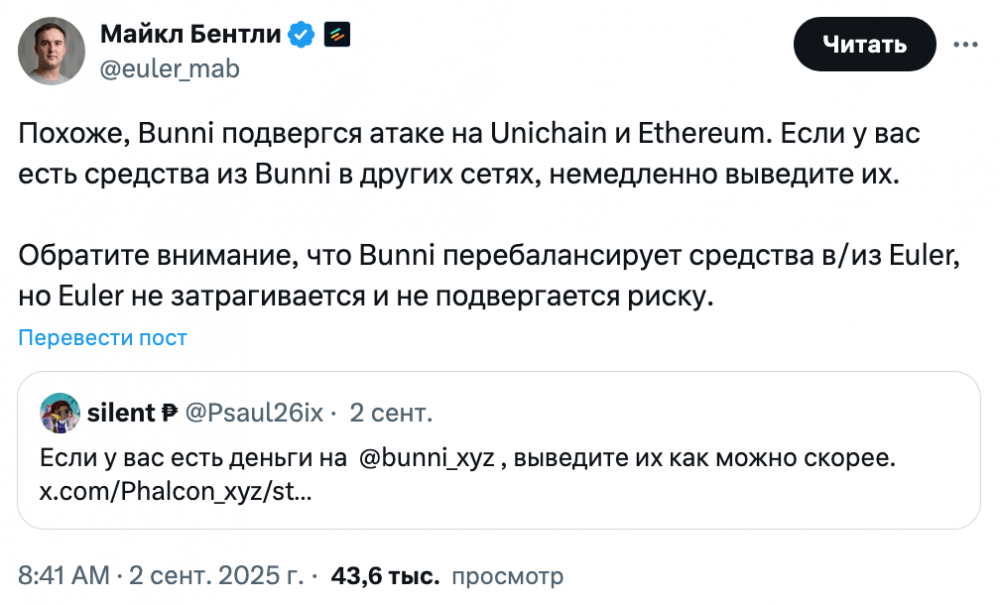Open the @Psaul26ix handle

pos(254,413)
